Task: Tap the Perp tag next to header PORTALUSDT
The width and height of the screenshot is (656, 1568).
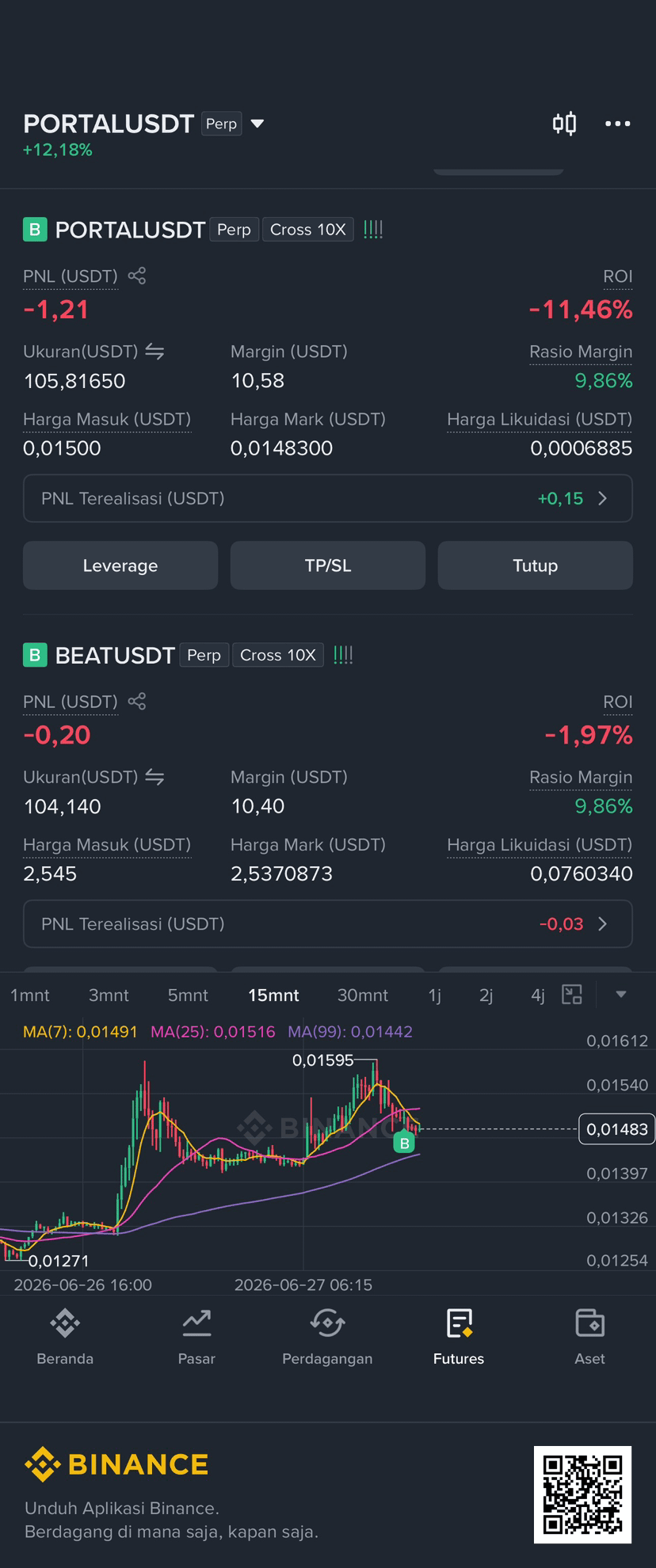Action: click(221, 124)
